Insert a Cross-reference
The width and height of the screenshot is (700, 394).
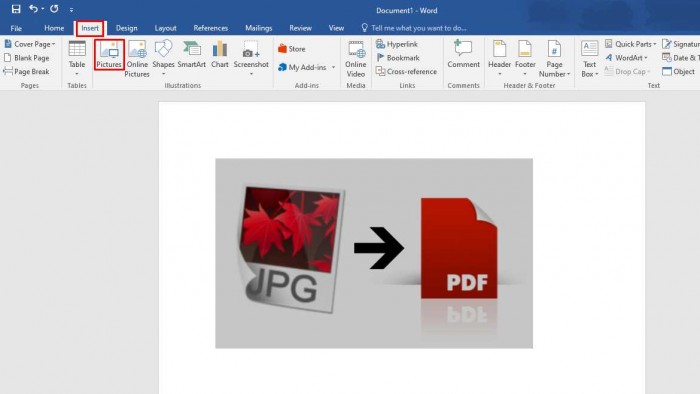tap(407, 71)
